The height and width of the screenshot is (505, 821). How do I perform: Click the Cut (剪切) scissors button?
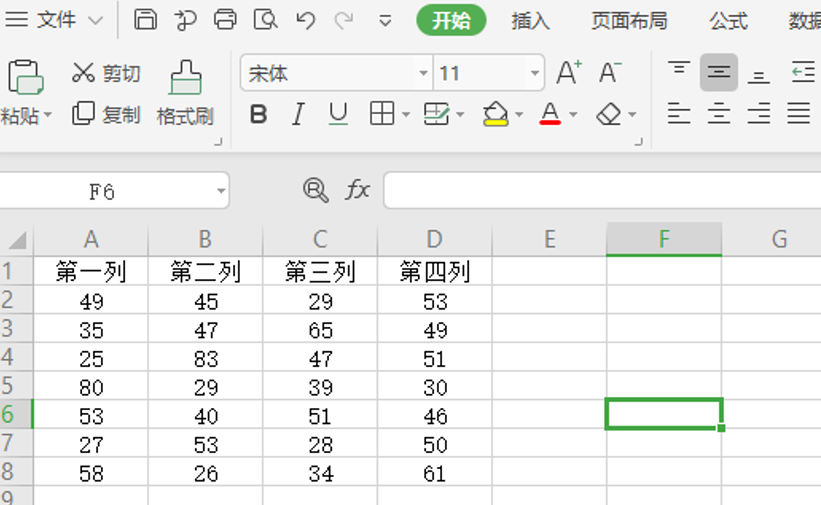click(106, 73)
